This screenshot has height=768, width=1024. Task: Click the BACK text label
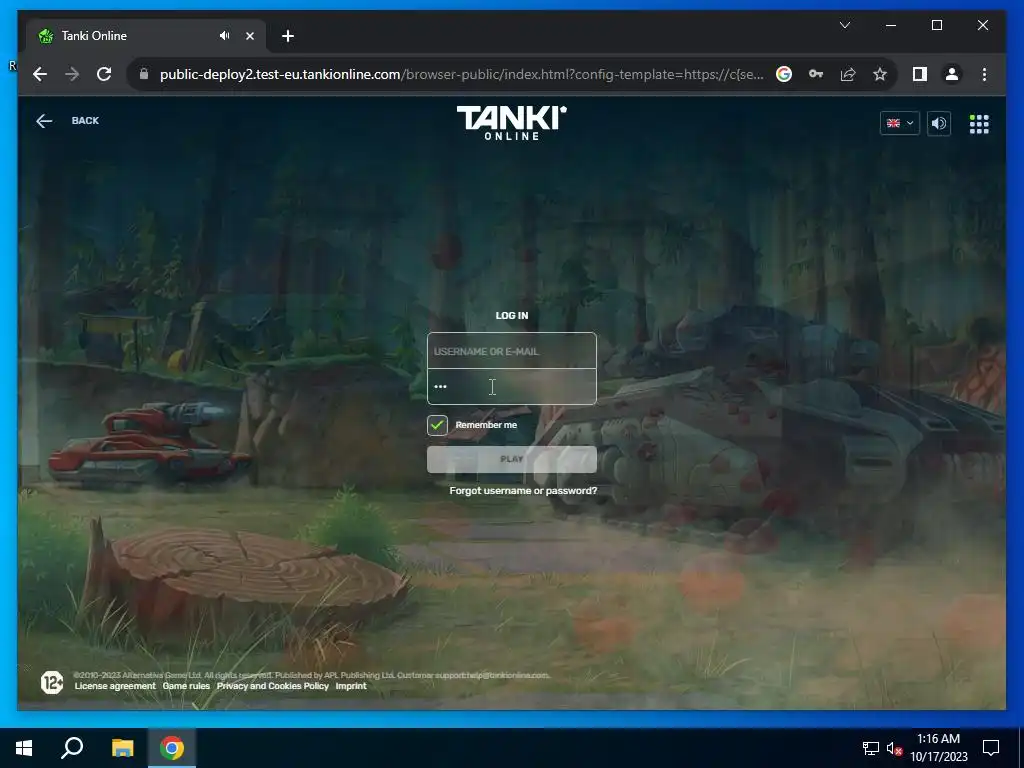pyautogui.click(x=85, y=121)
